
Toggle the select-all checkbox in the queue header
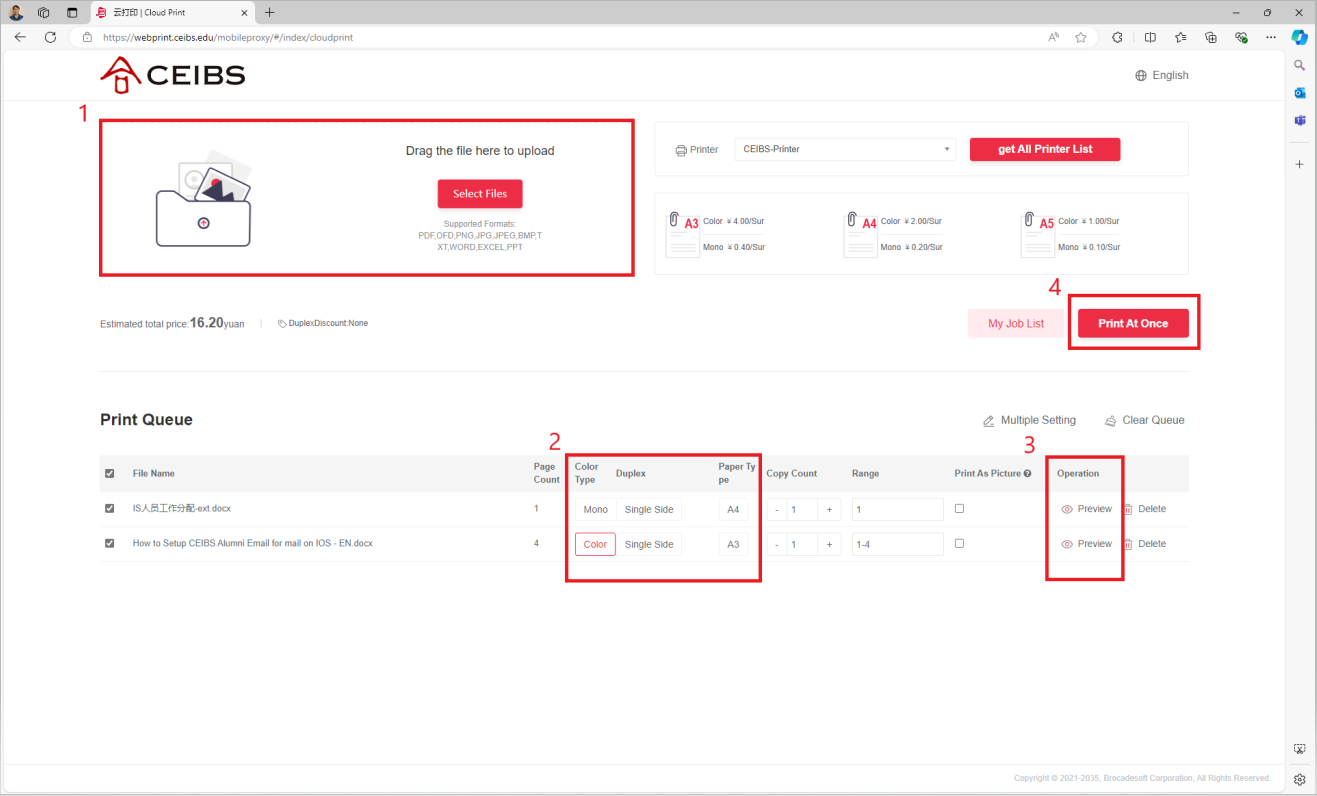tap(109, 473)
